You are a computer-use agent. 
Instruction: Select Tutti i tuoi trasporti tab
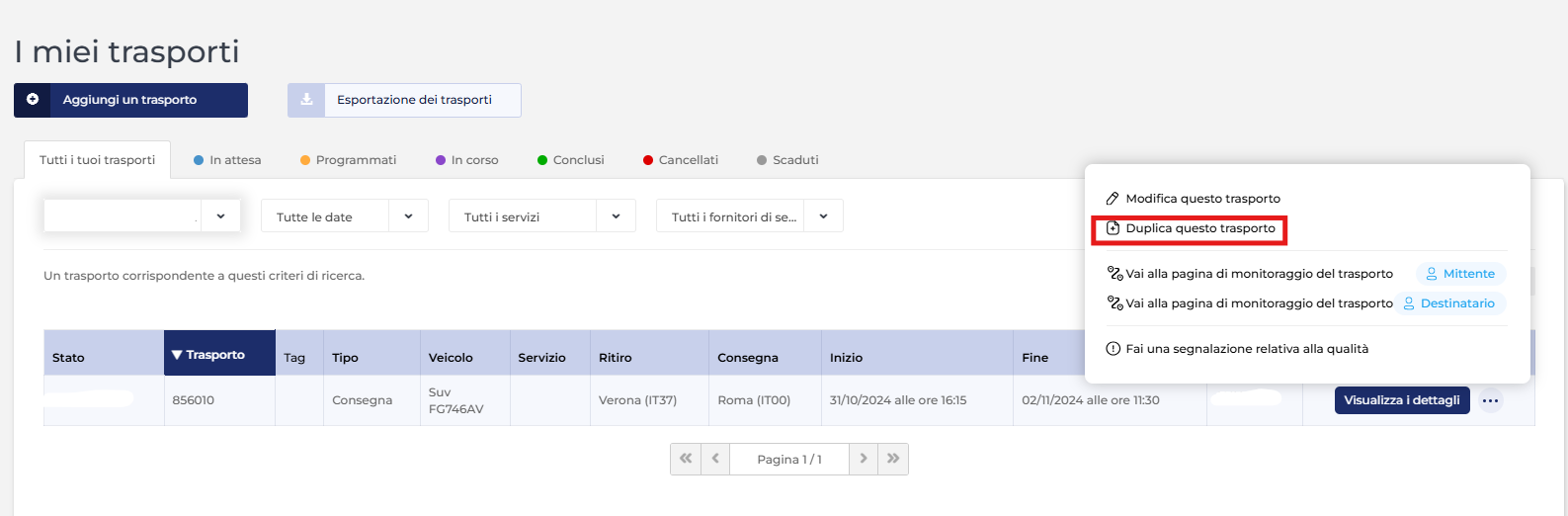click(97, 160)
